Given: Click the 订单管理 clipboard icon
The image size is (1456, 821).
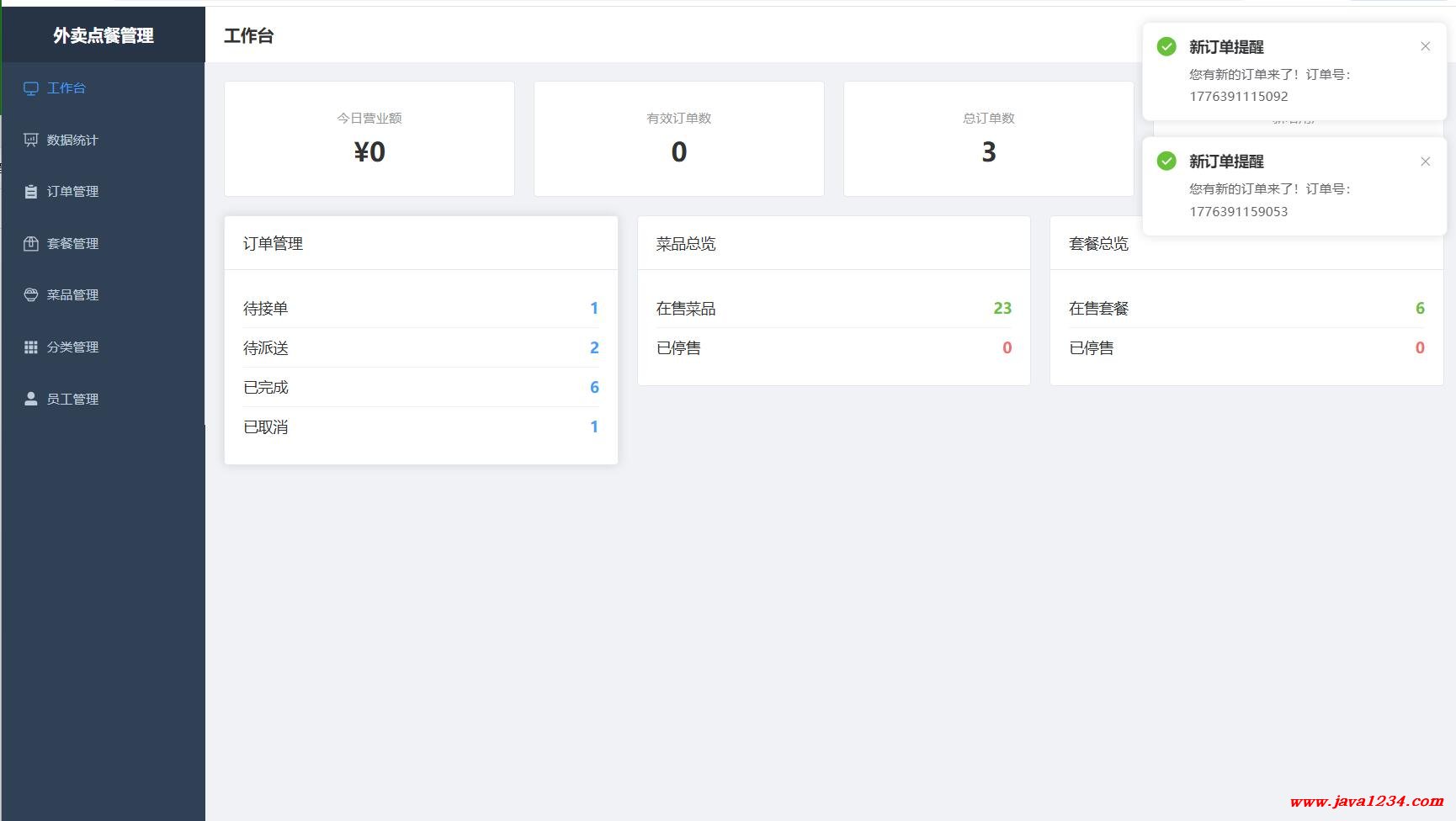Looking at the screenshot, I should (31, 192).
